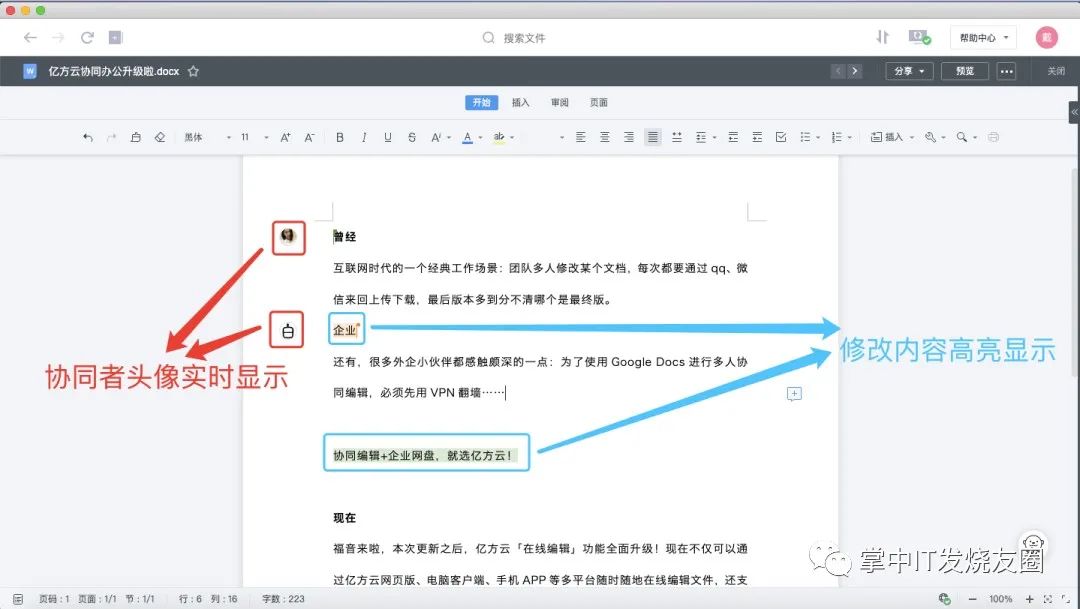Click the document outline icon in status bar

coord(18,599)
